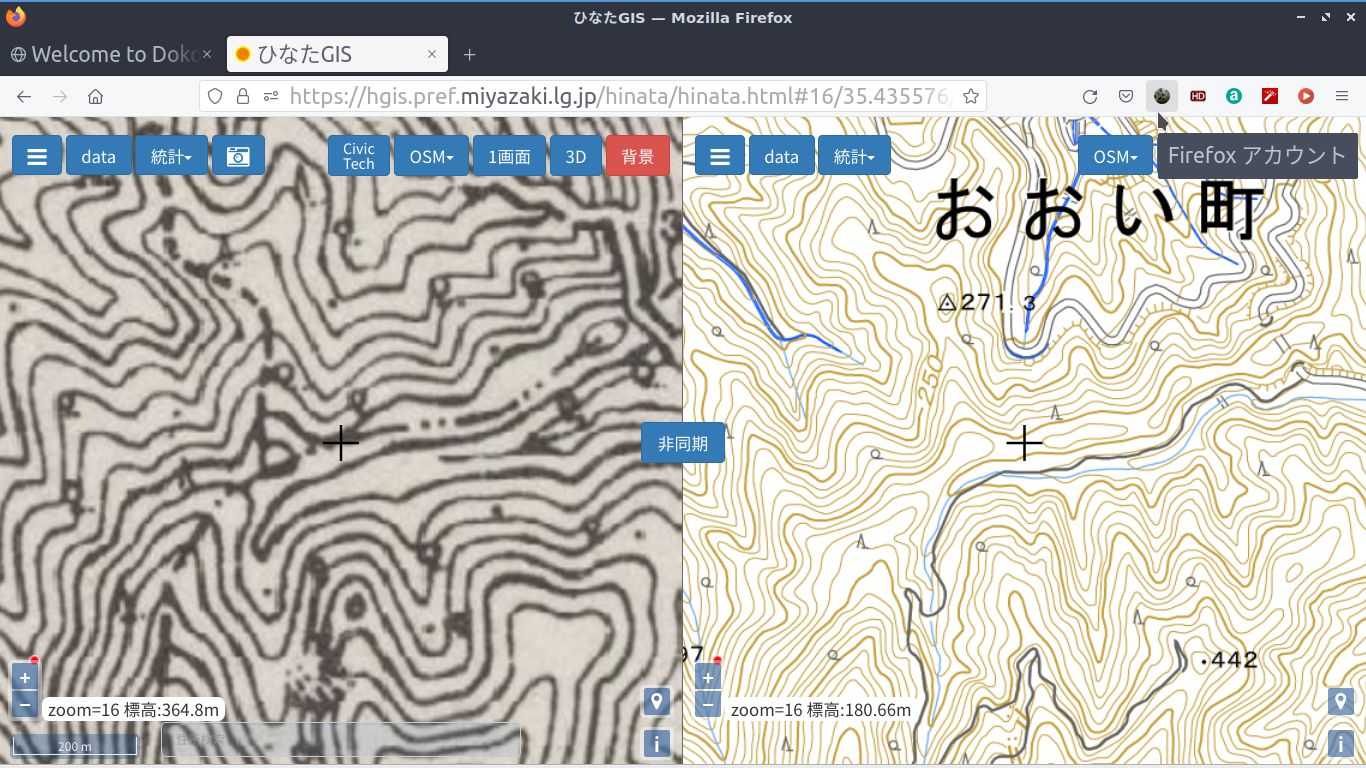This screenshot has width=1366, height=768.
Task: Click the address search input field
Action: [x=340, y=741]
